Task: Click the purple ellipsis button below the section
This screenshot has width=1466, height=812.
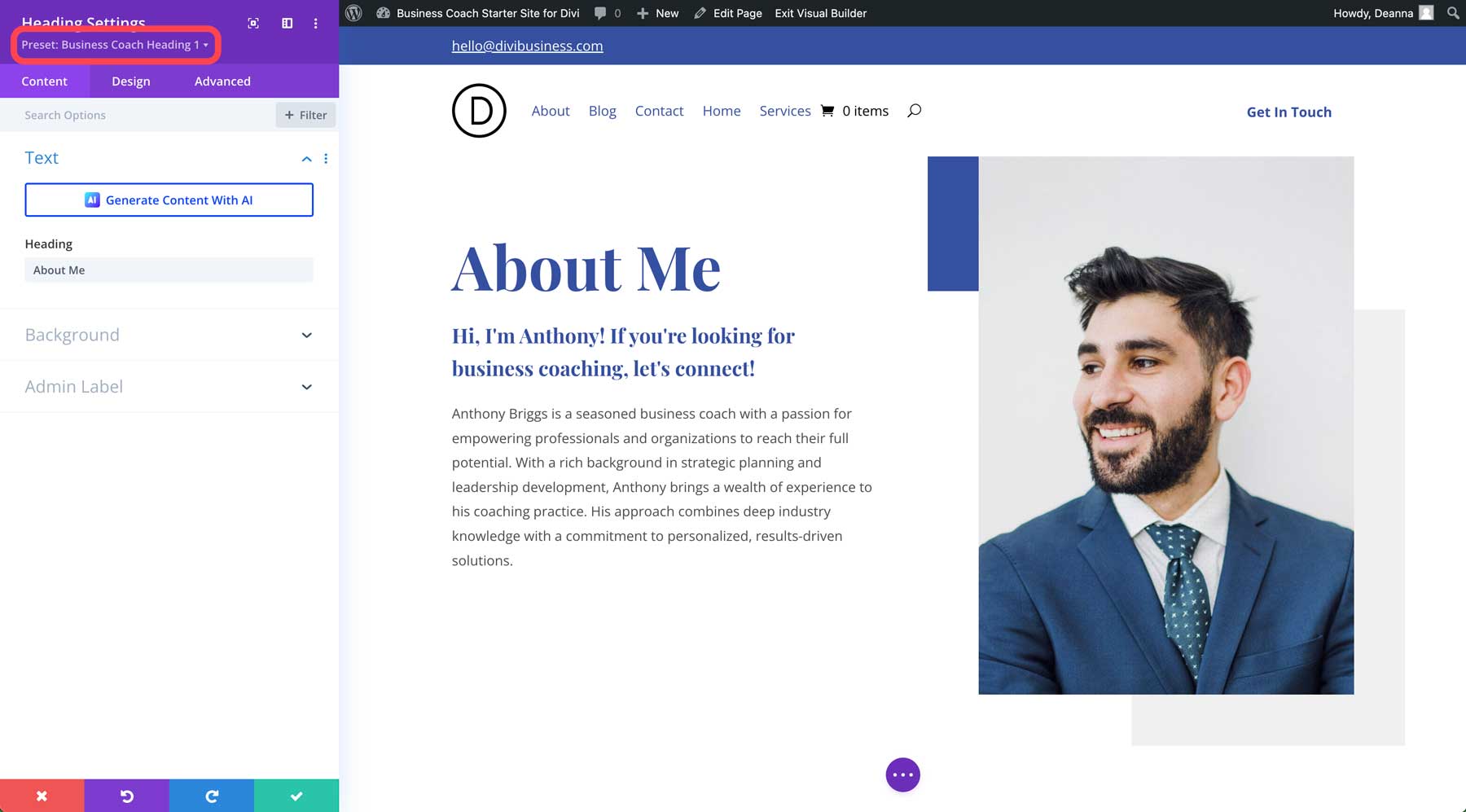Action: [902, 775]
